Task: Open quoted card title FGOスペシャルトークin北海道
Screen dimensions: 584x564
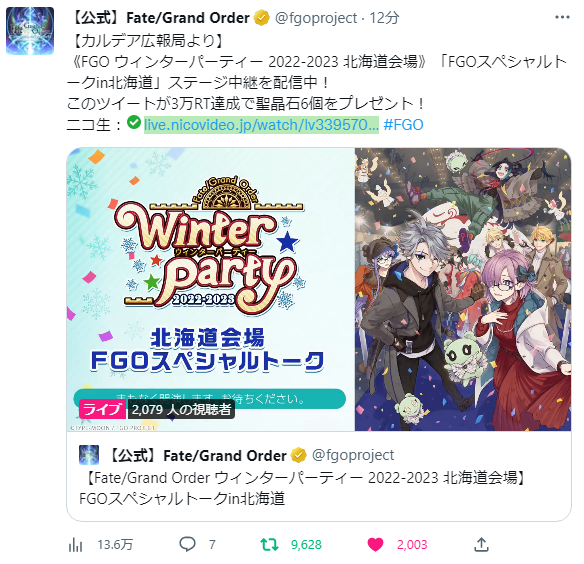Action: coord(182,498)
